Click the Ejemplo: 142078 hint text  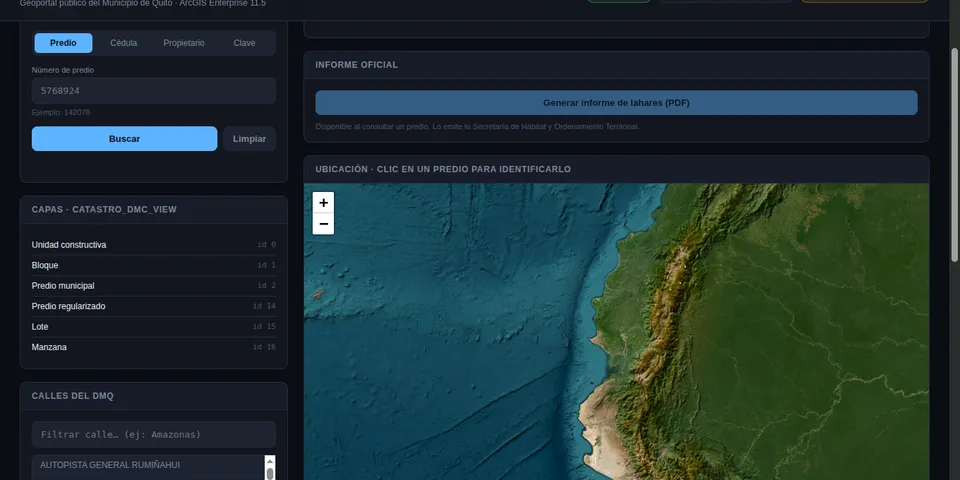(x=61, y=113)
